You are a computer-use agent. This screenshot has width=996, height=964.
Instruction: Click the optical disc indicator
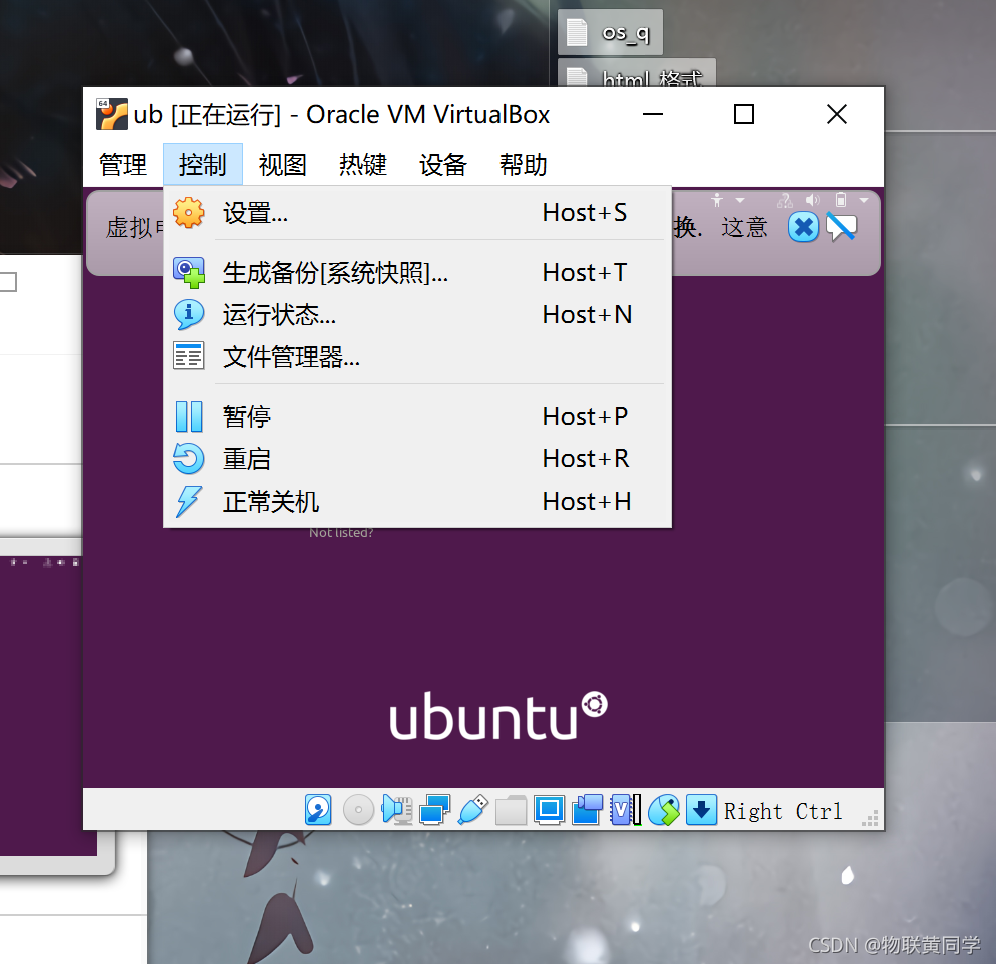(x=358, y=810)
